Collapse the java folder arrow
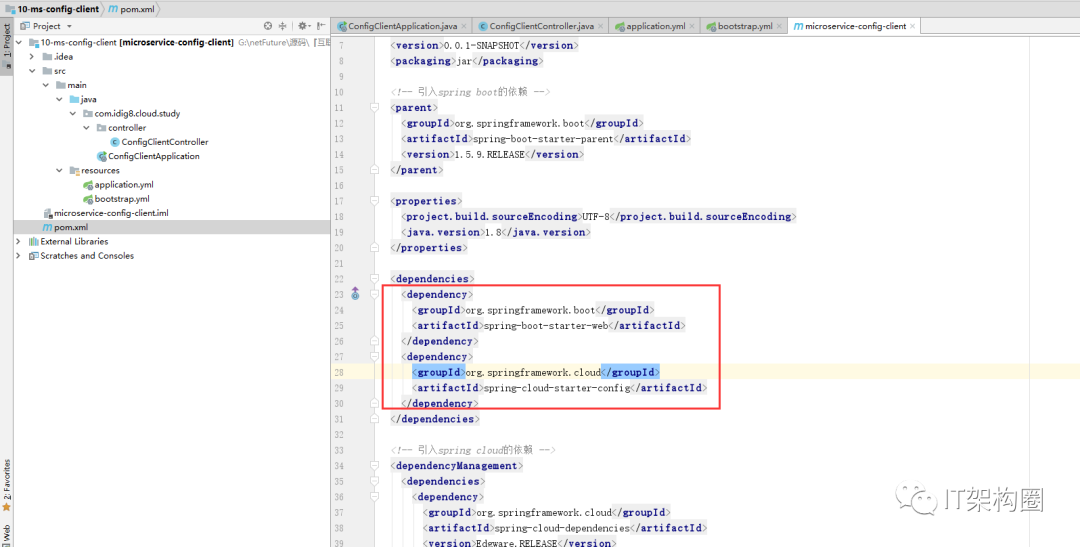1080x547 pixels. (59, 99)
